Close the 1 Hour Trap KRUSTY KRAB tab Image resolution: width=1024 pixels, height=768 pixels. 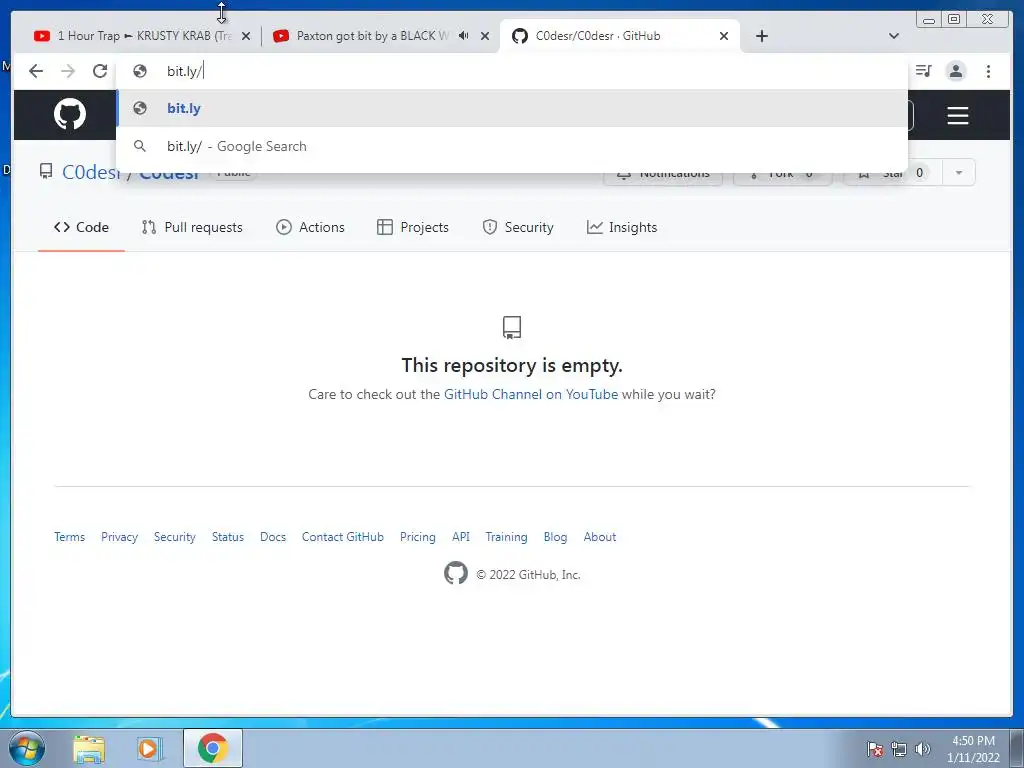pyautogui.click(x=246, y=37)
